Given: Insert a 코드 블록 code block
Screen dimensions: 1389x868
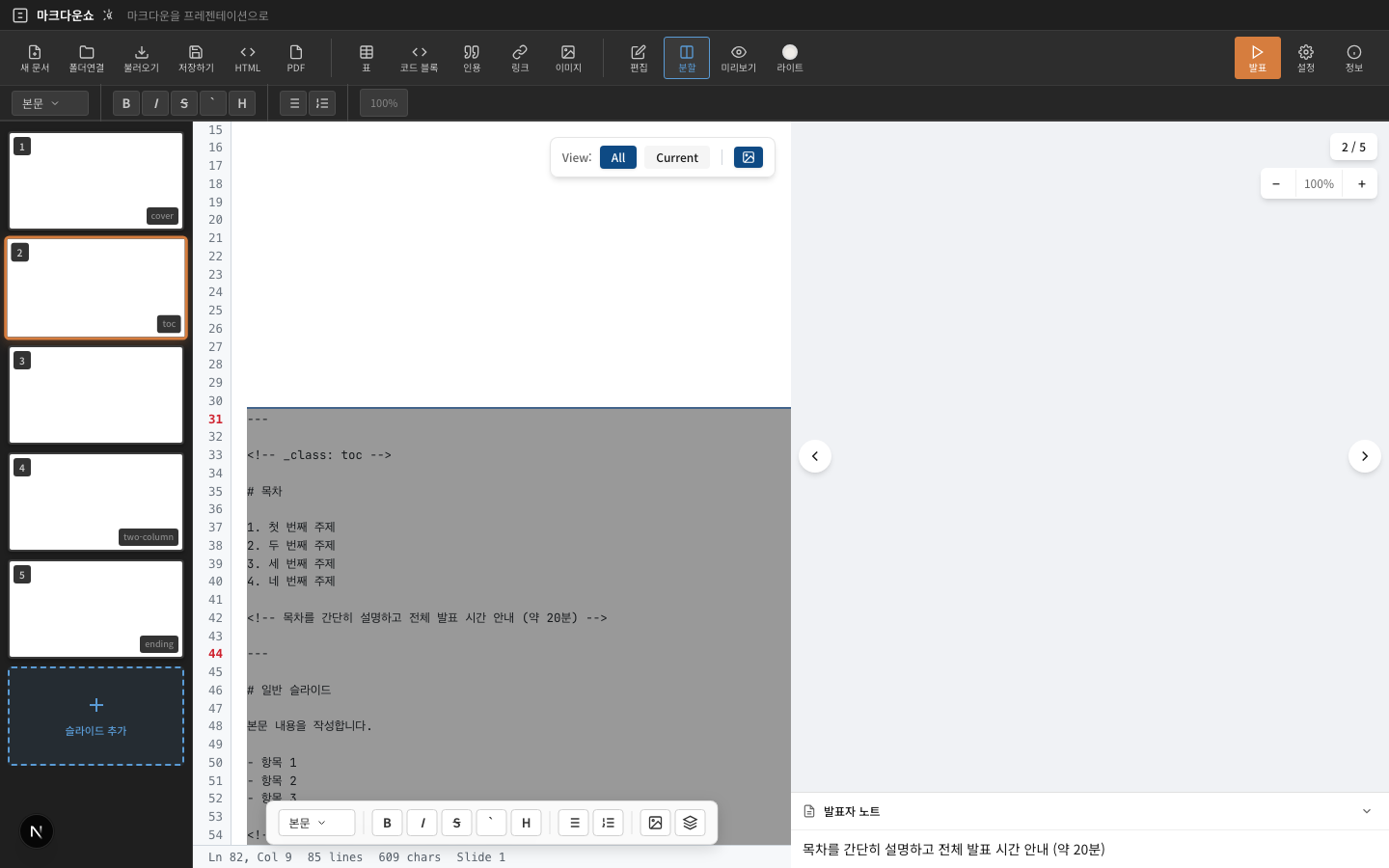Looking at the screenshot, I should pos(419,58).
